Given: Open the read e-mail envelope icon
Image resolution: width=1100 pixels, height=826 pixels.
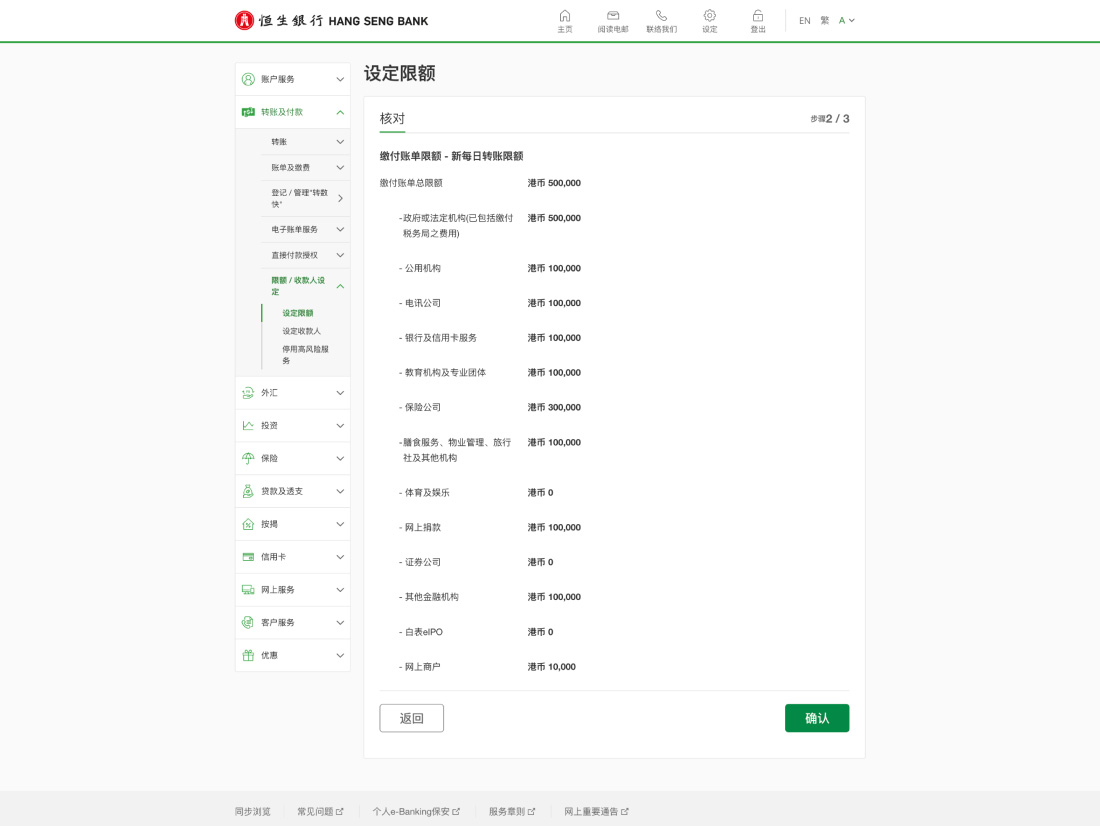Looking at the screenshot, I should pyautogui.click(x=613, y=16).
